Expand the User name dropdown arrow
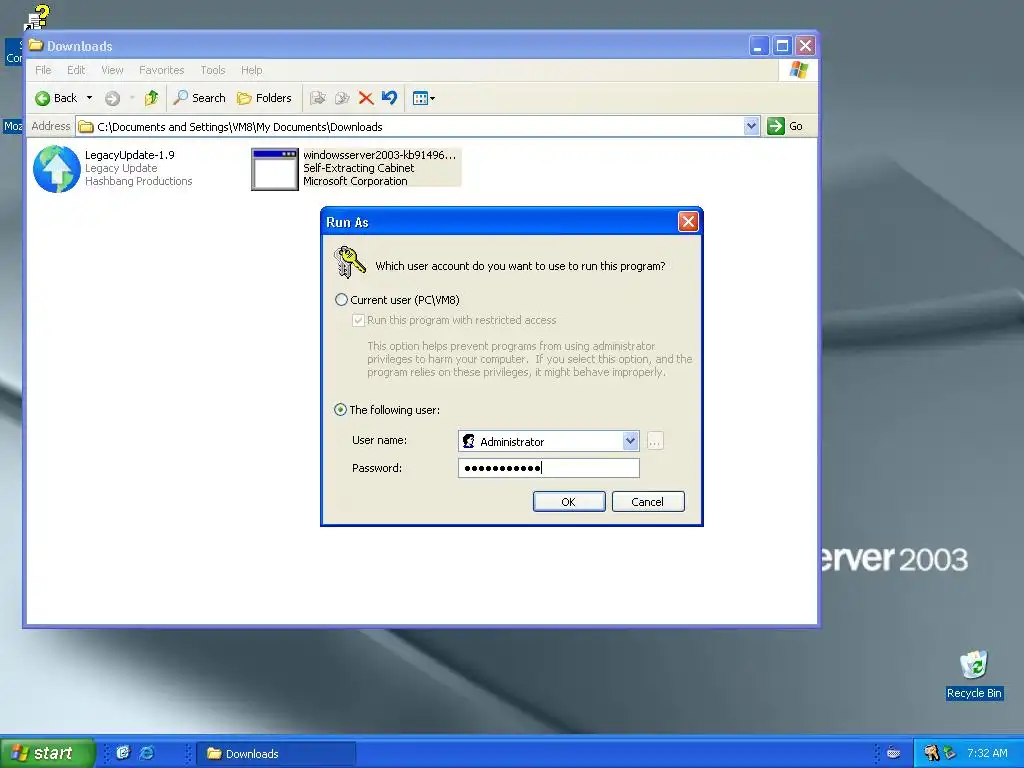 pos(630,441)
